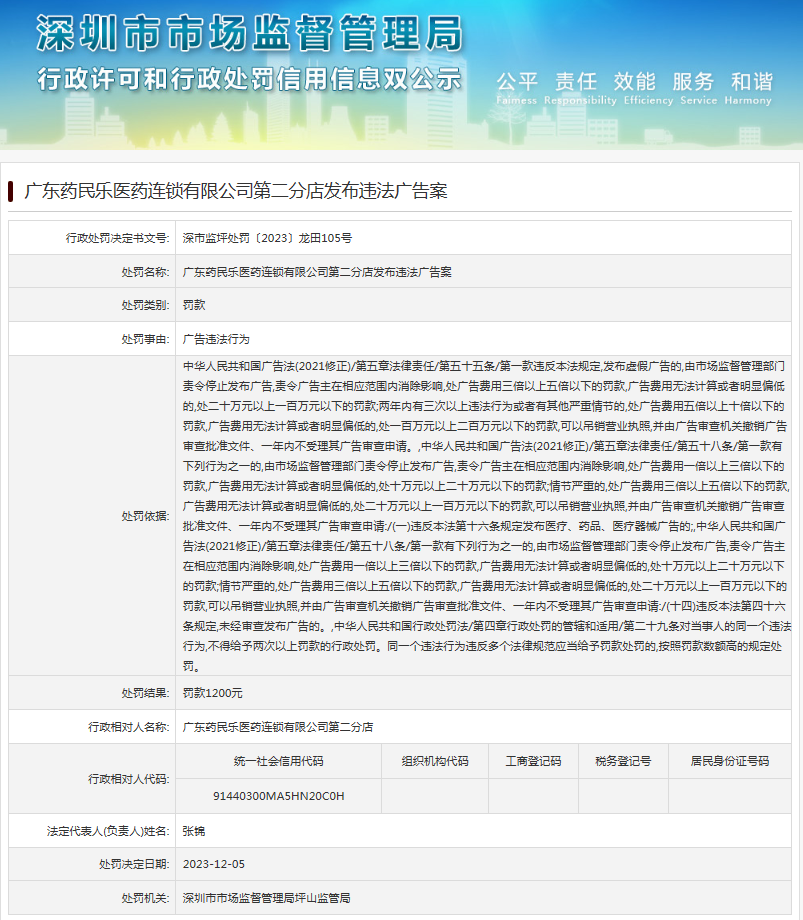Click the 行政处罚决定书文号 label
Viewport: 803px width, 920px height.
coord(117,238)
